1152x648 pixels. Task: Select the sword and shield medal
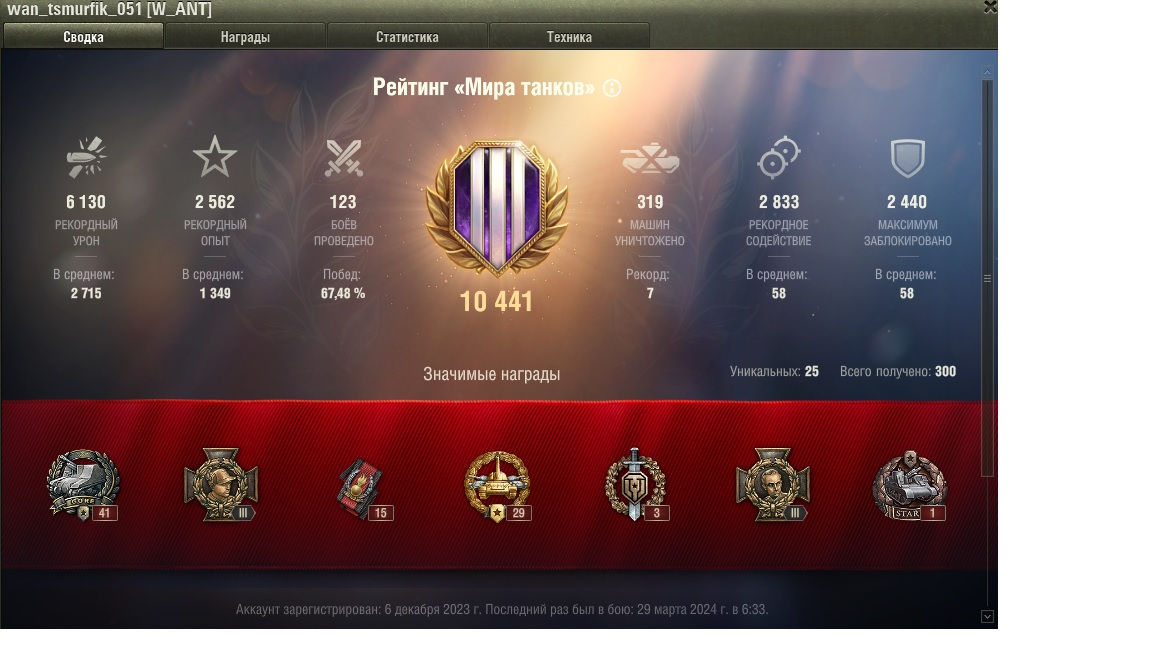click(636, 485)
